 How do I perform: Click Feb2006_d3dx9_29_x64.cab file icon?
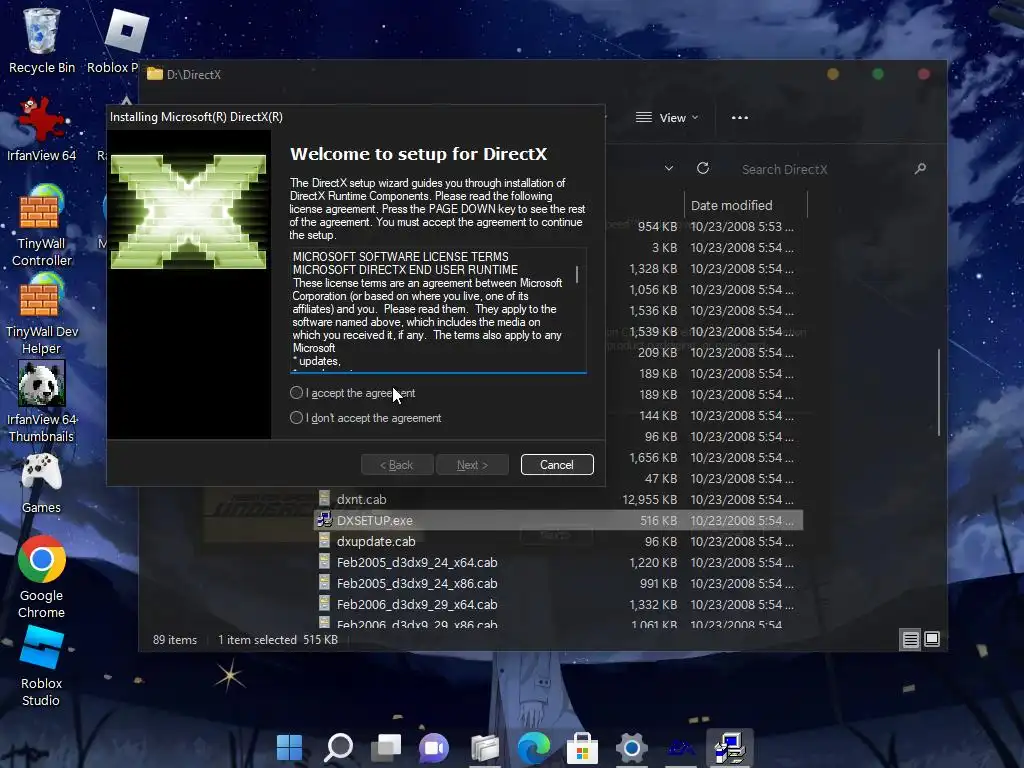coord(324,603)
